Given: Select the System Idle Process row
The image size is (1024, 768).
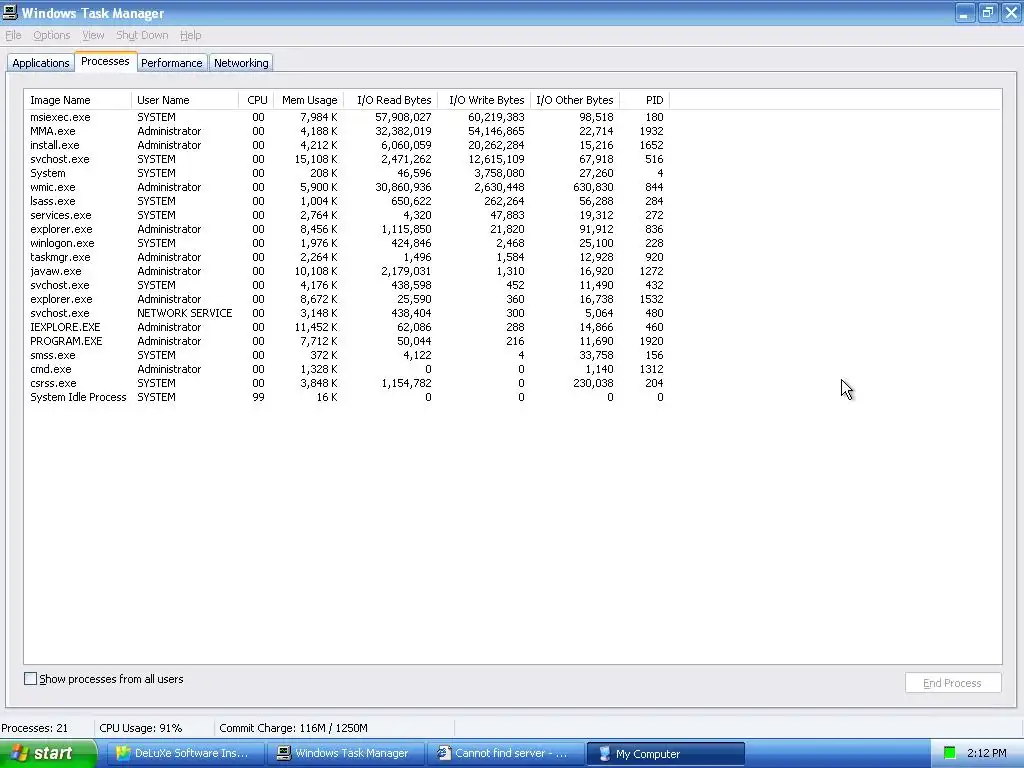Looking at the screenshot, I should tap(347, 397).
